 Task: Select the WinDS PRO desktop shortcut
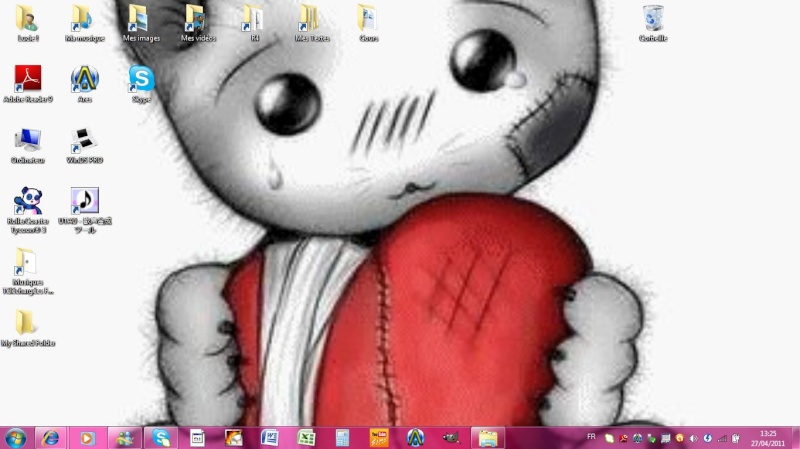pos(85,145)
